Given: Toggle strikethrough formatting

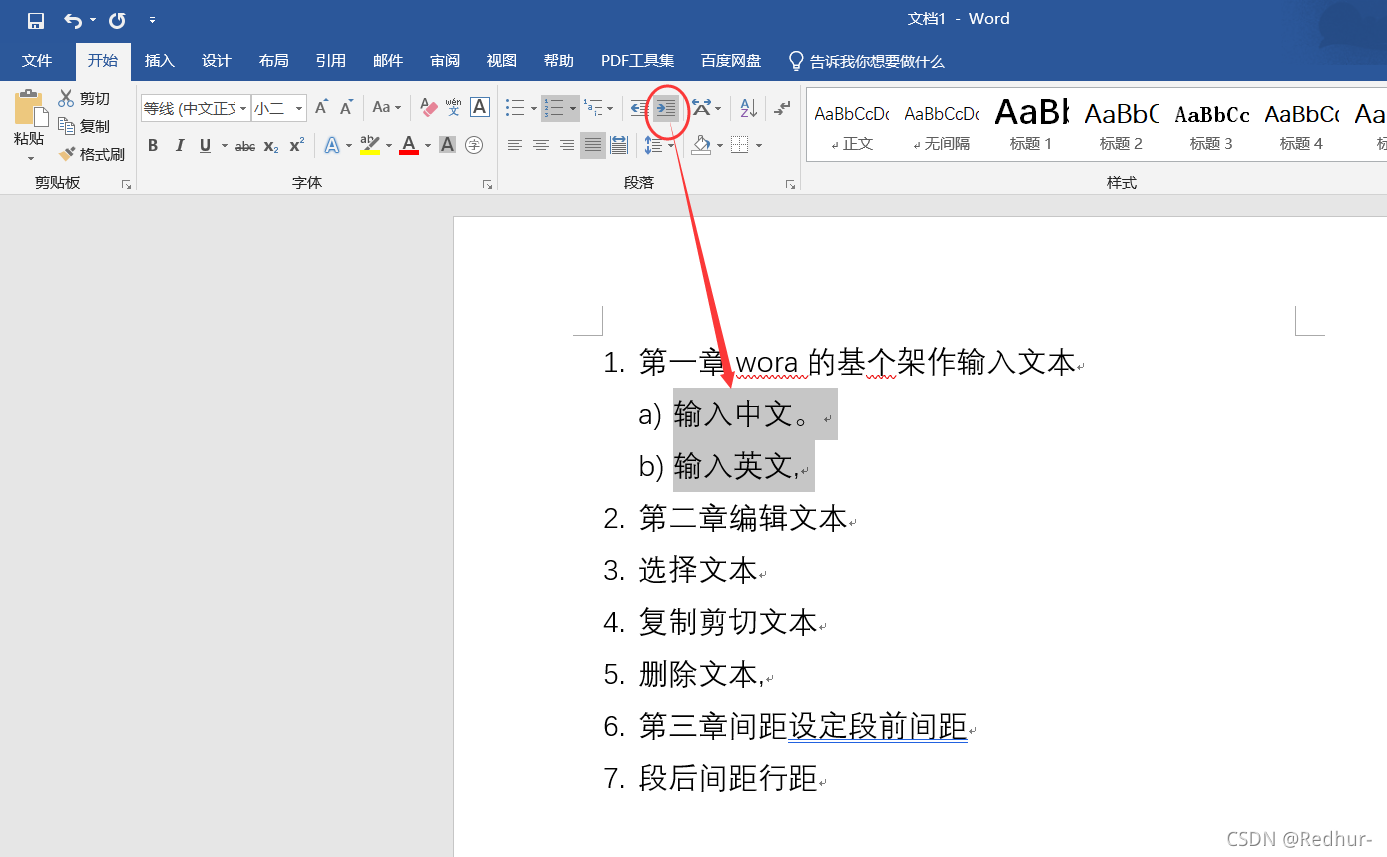Looking at the screenshot, I should 244,145.
